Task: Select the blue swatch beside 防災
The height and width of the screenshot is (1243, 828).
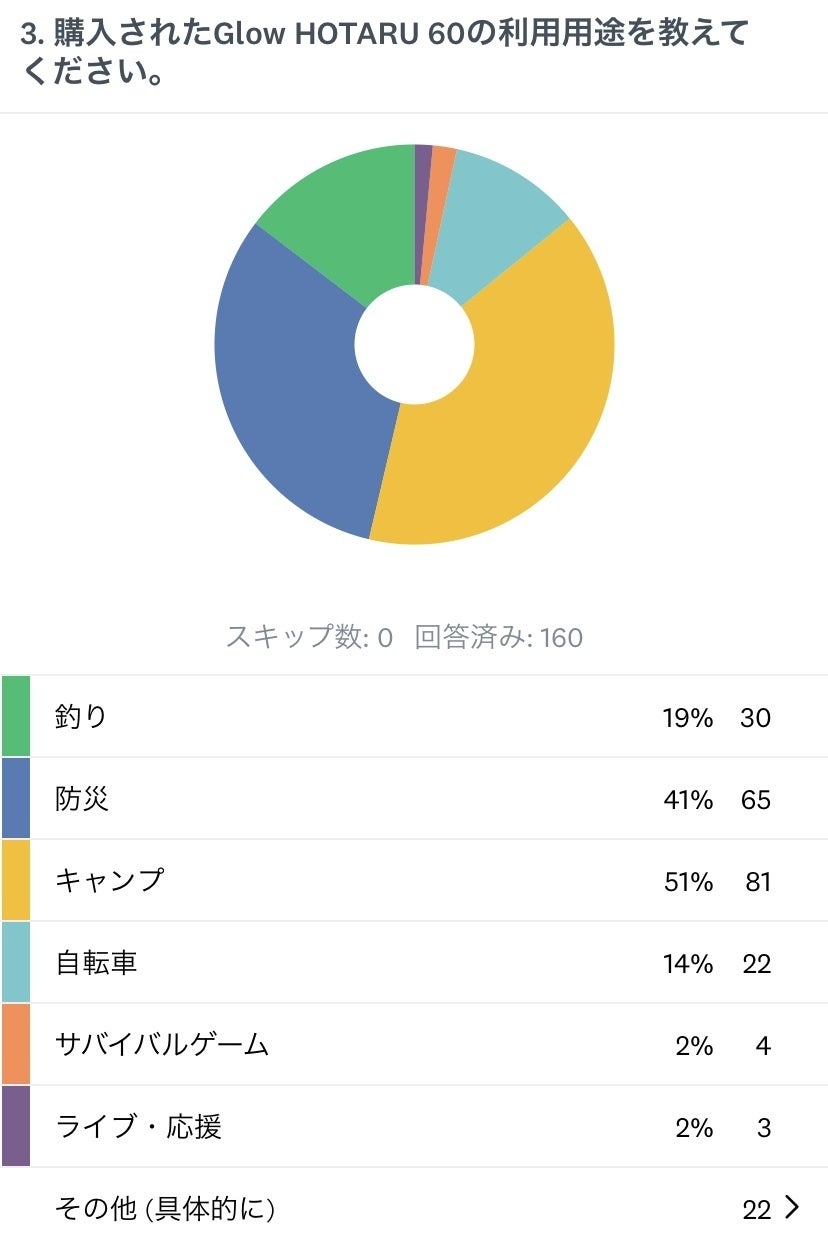Action: click(16, 798)
